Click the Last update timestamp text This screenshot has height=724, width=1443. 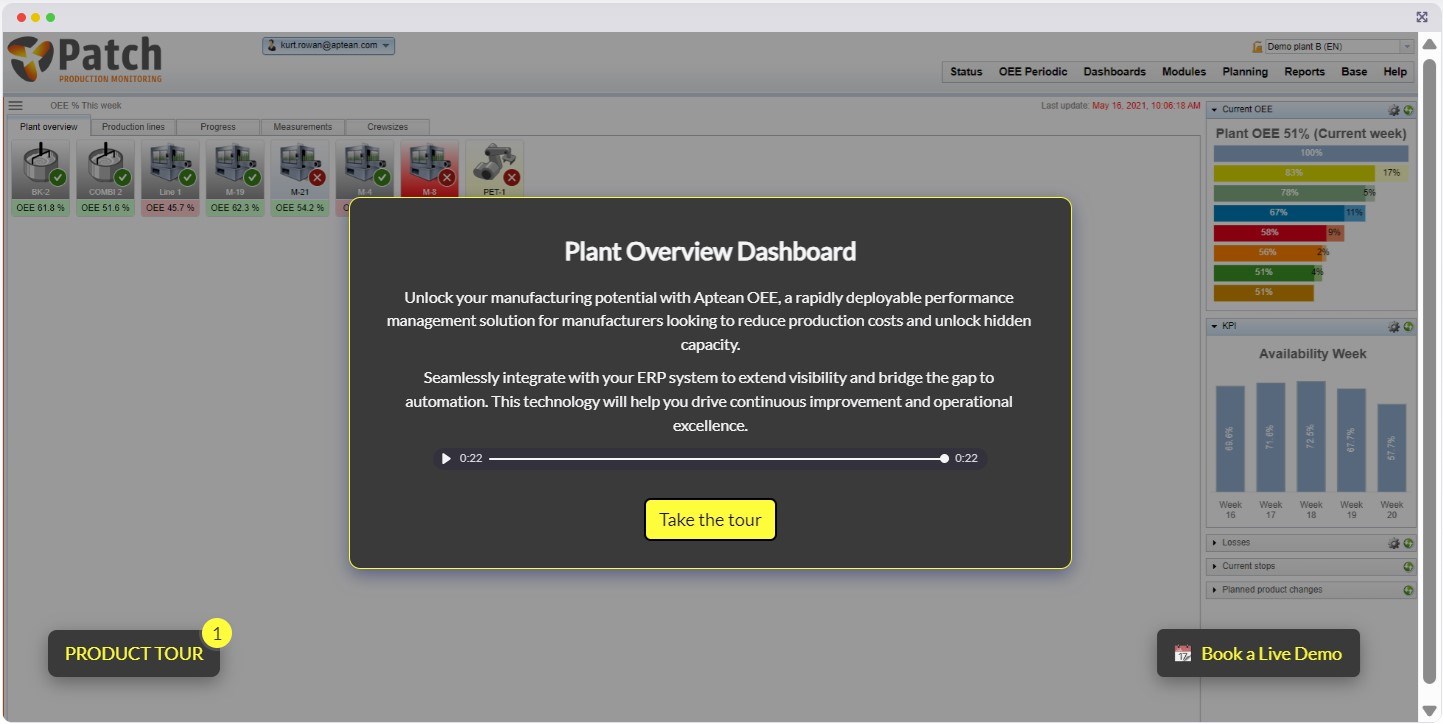1120,105
